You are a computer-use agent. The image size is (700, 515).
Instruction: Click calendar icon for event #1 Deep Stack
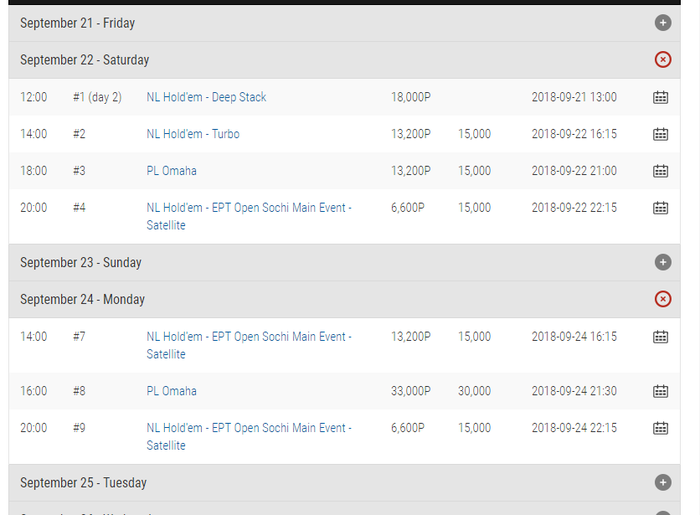point(660,97)
